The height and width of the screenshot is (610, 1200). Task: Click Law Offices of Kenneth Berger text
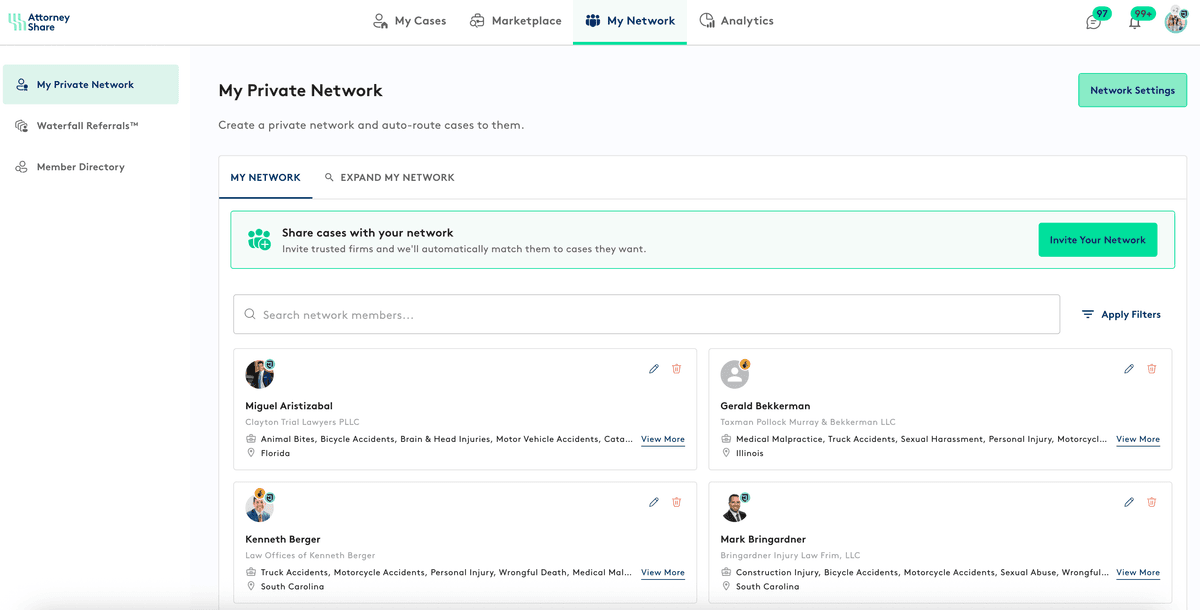pyautogui.click(x=308, y=555)
